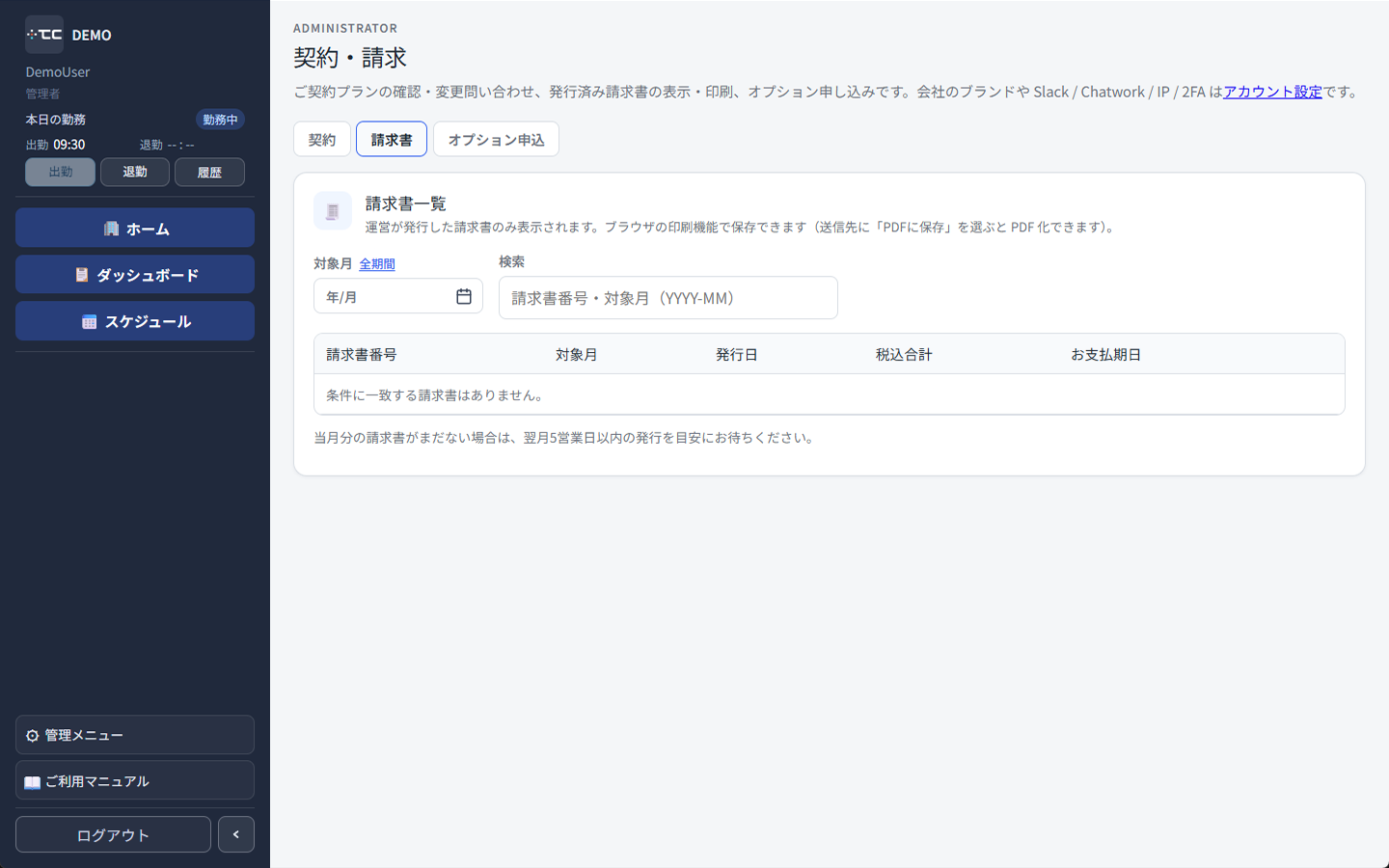This screenshot has height=868, width=1389.
Task: Click the 契約・請求 page title
Action: click(x=350, y=58)
